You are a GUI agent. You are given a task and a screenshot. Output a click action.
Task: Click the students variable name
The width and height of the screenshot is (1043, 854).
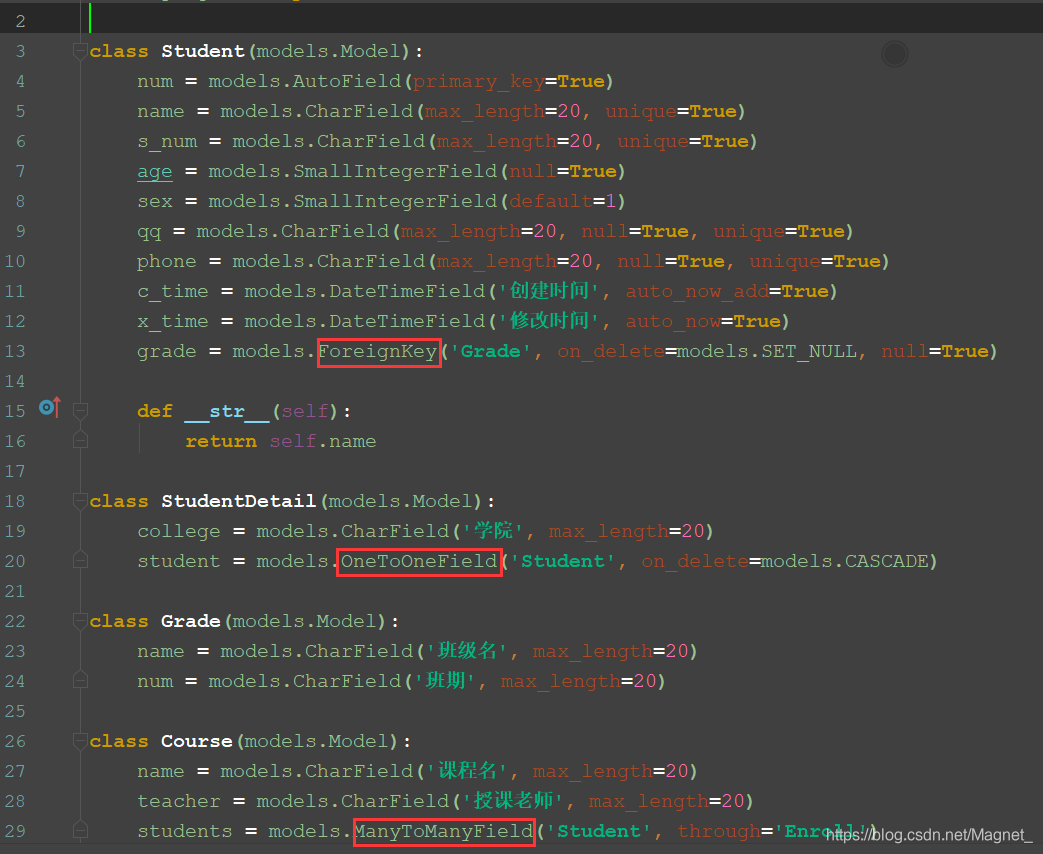click(184, 831)
